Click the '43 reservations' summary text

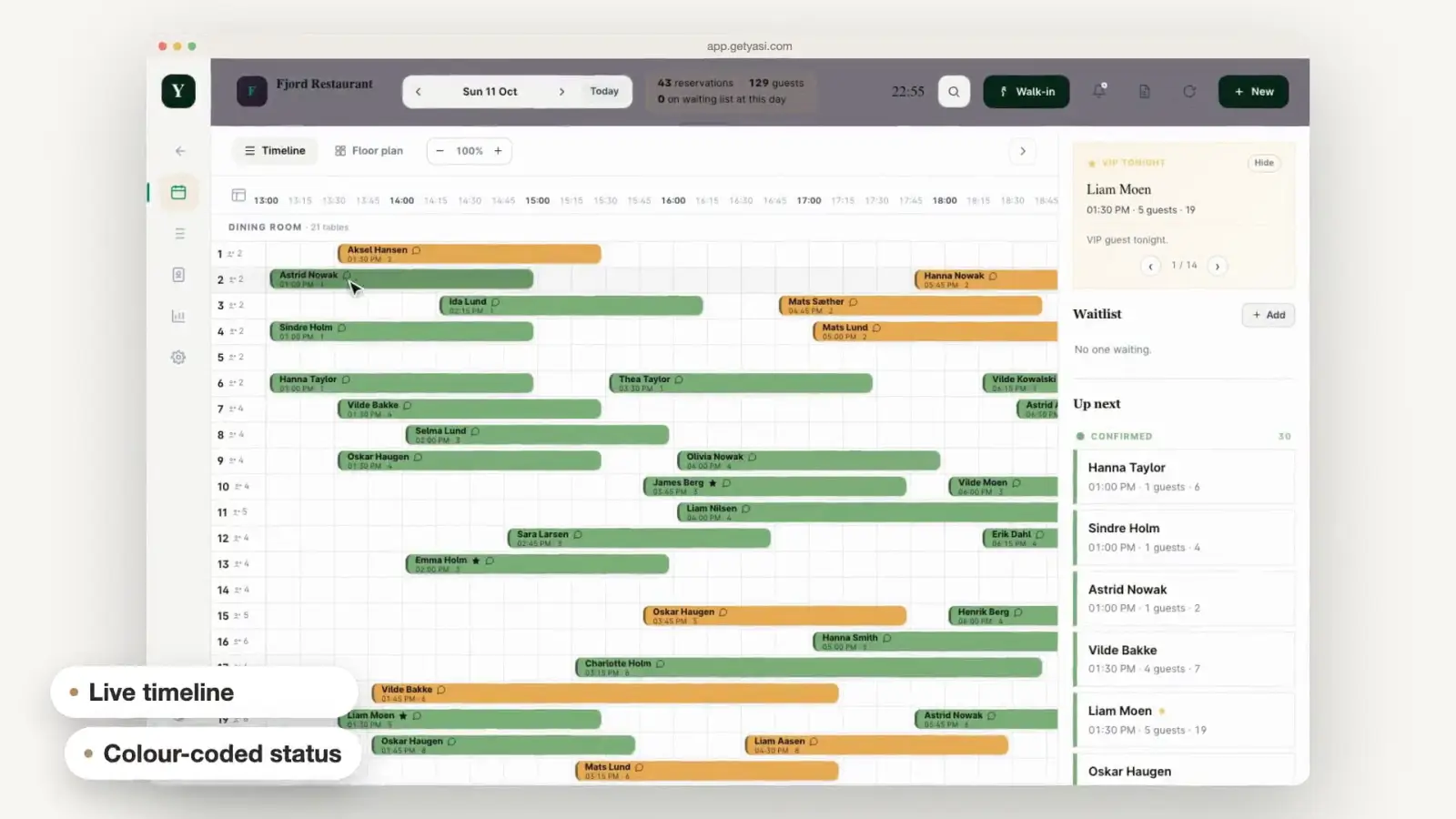pos(695,83)
